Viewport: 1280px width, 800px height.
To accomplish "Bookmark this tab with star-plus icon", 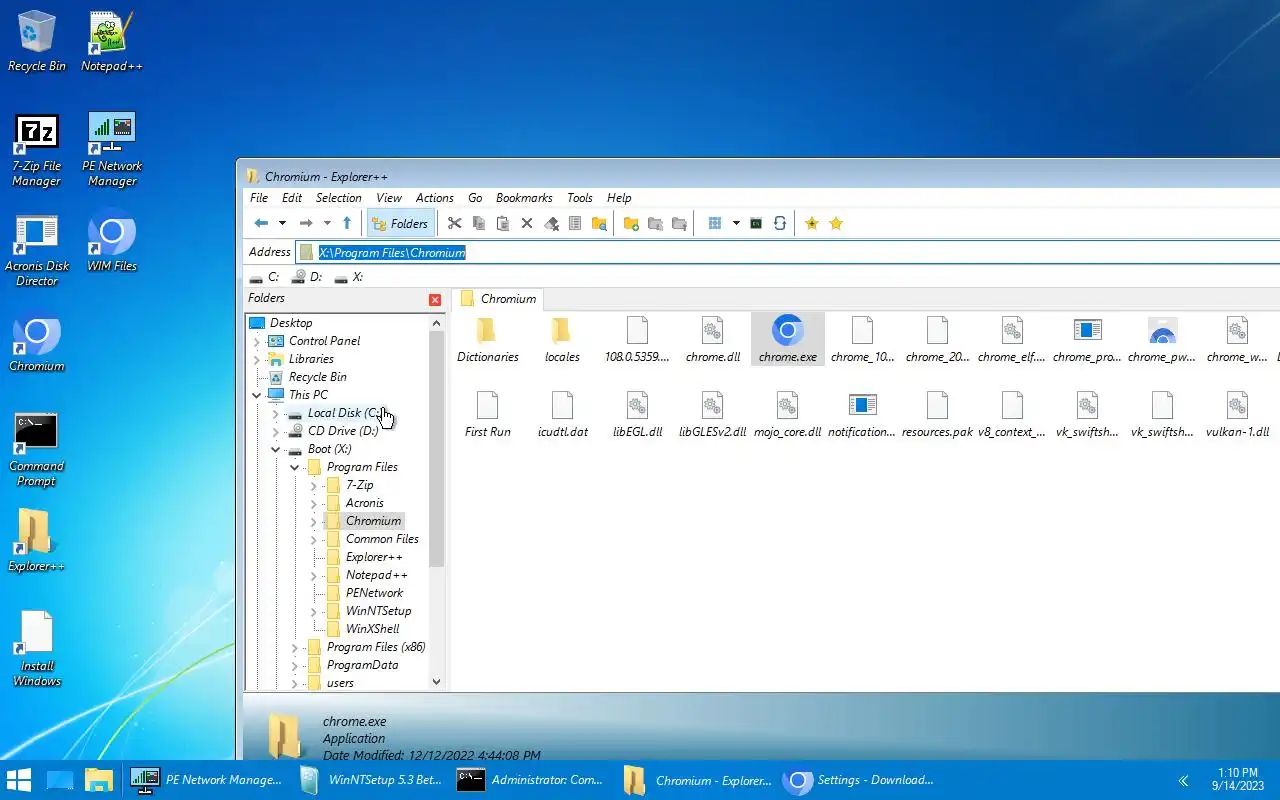I will 812,223.
